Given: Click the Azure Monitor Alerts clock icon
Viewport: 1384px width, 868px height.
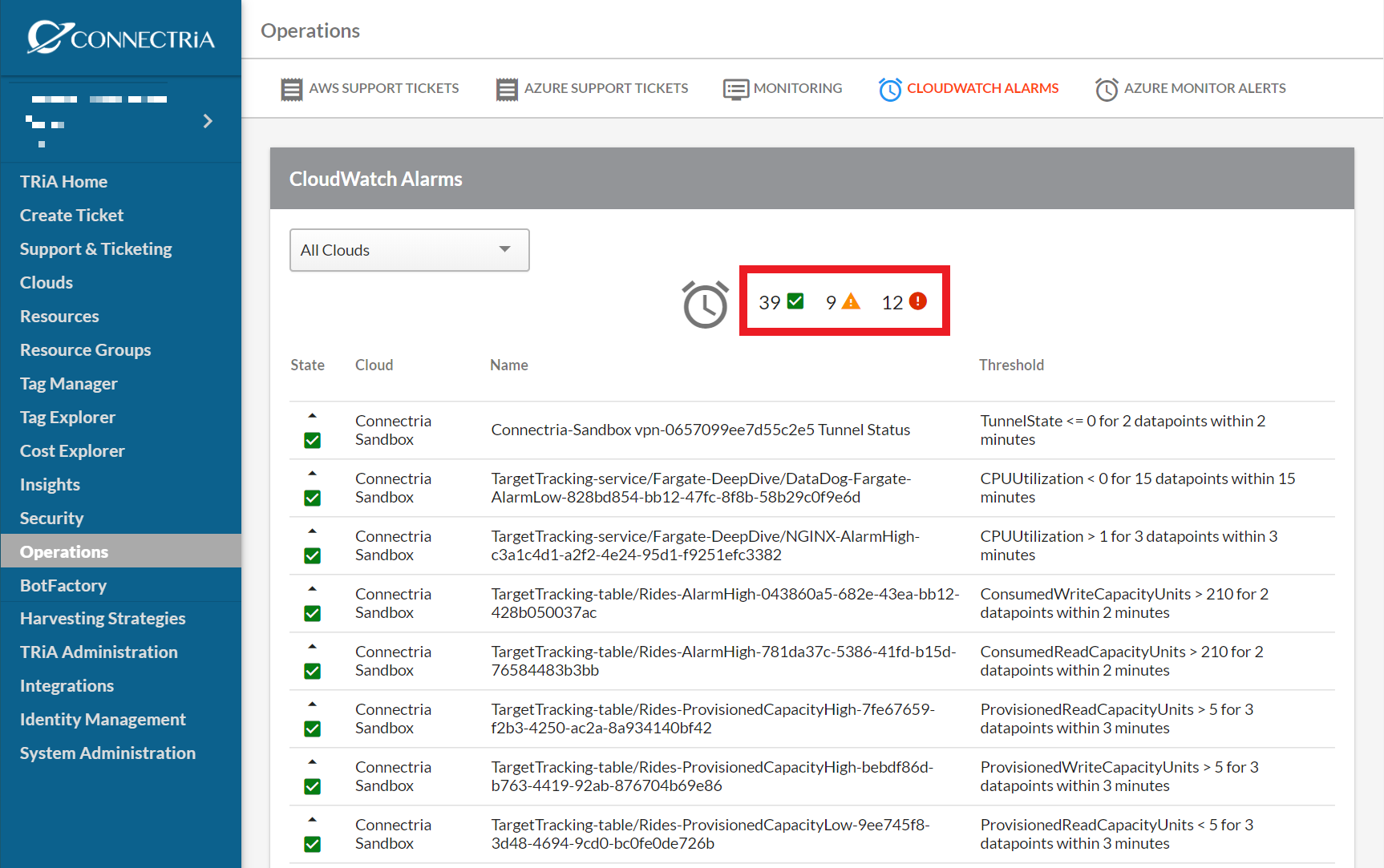Looking at the screenshot, I should [1107, 89].
